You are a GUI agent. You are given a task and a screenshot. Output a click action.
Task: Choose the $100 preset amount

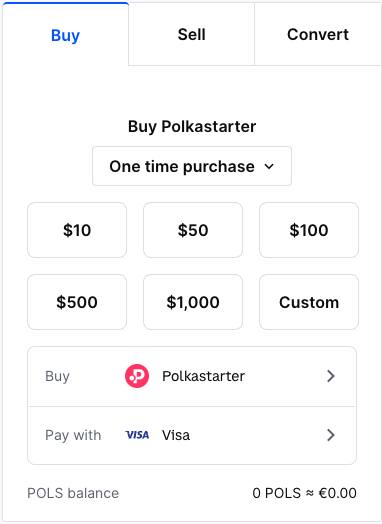pyautogui.click(x=309, y=230)
